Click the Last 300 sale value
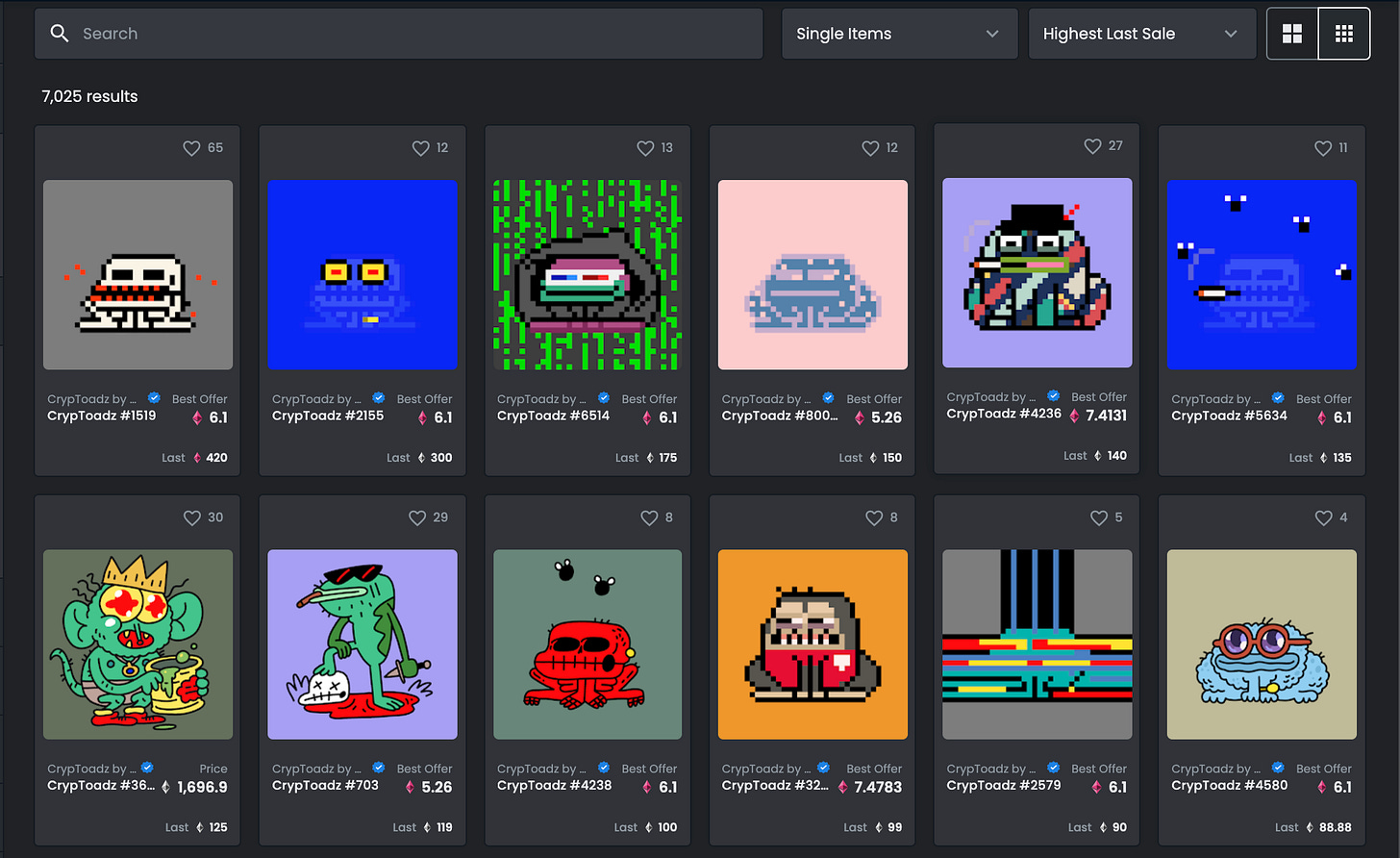The image size is (1400, 858). 441,458
